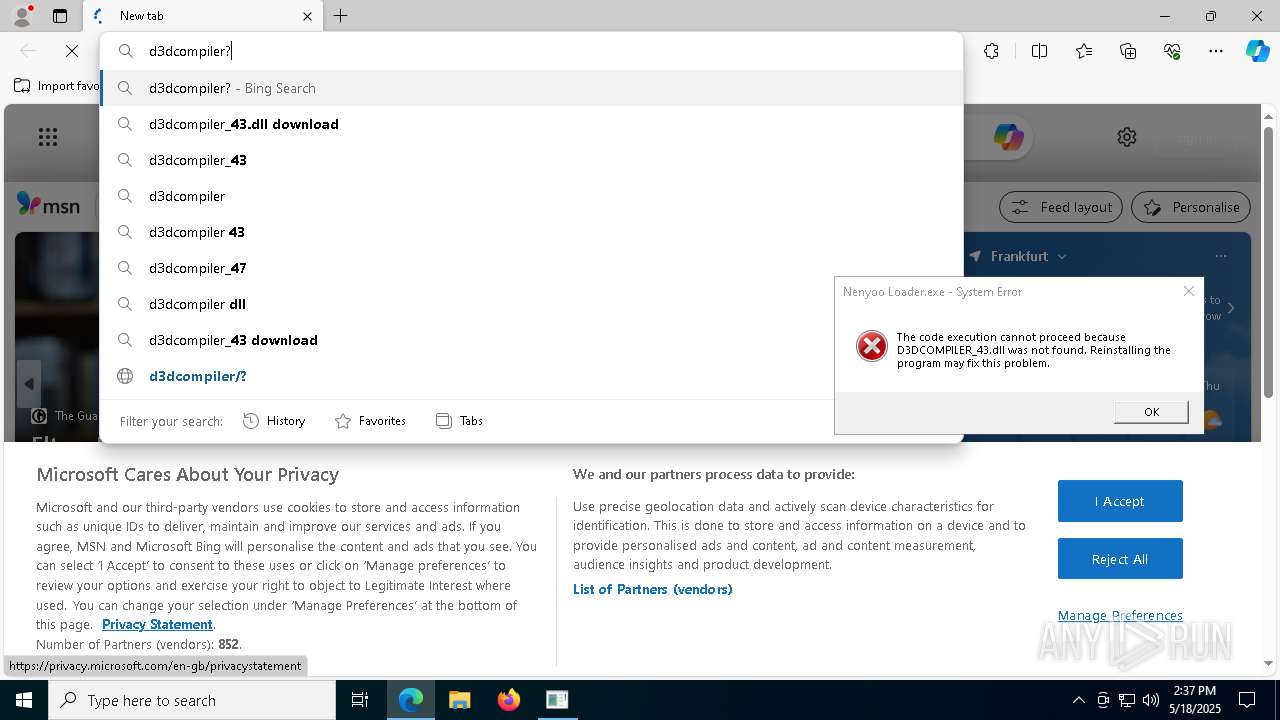
Task: Click the Copilot logo on MSN page
Action: [x=1008, y=137]
